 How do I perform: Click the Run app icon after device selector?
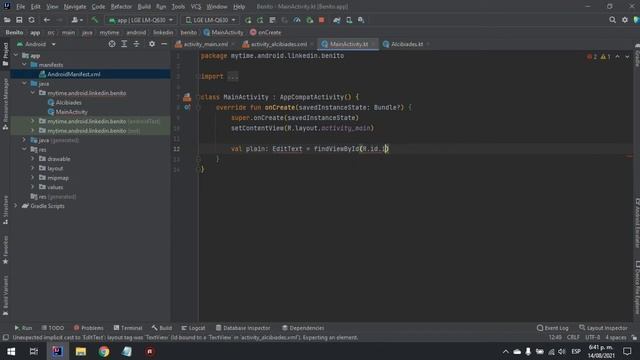click(x=248, y=20)
